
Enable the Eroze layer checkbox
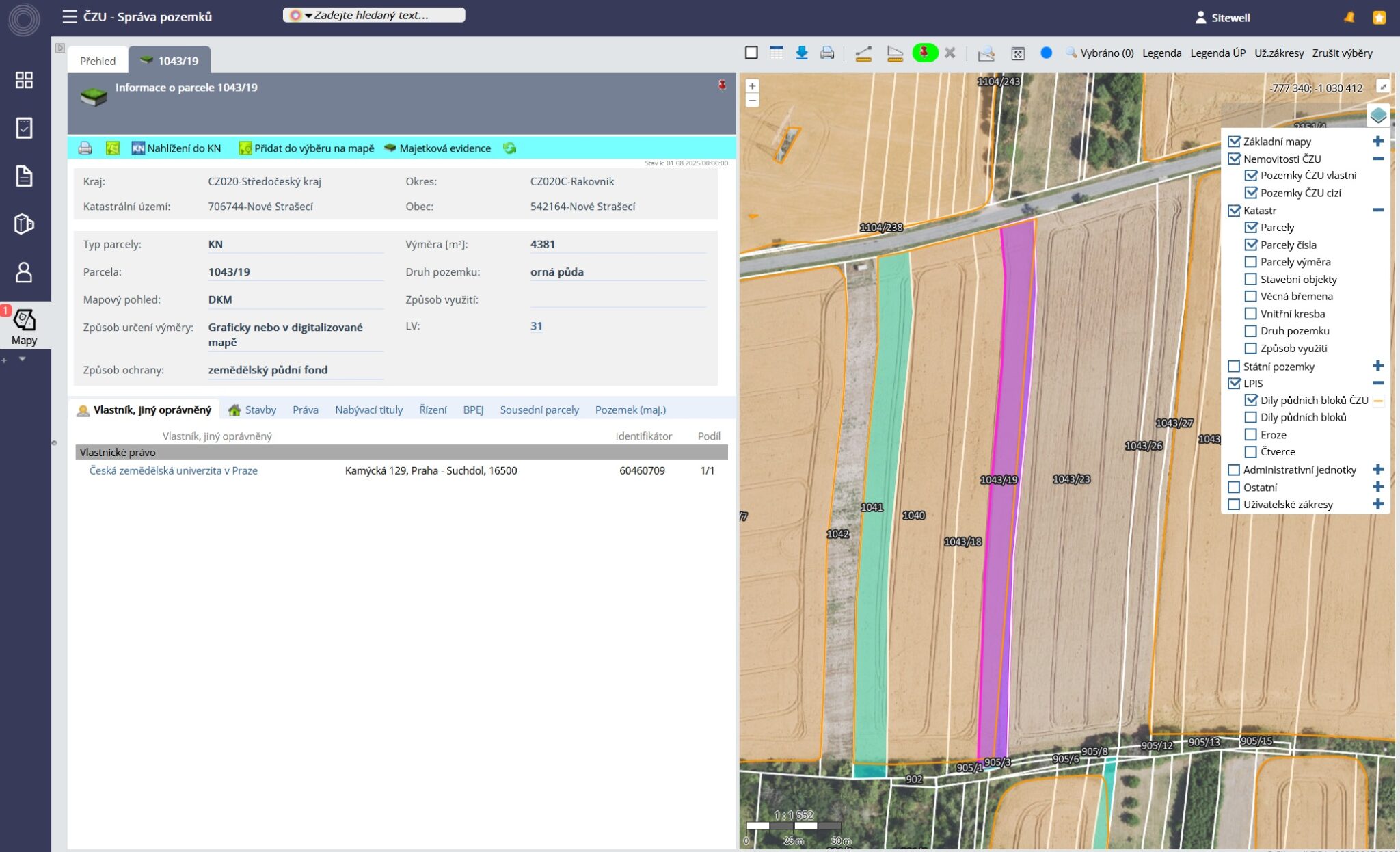(1250, 435)
